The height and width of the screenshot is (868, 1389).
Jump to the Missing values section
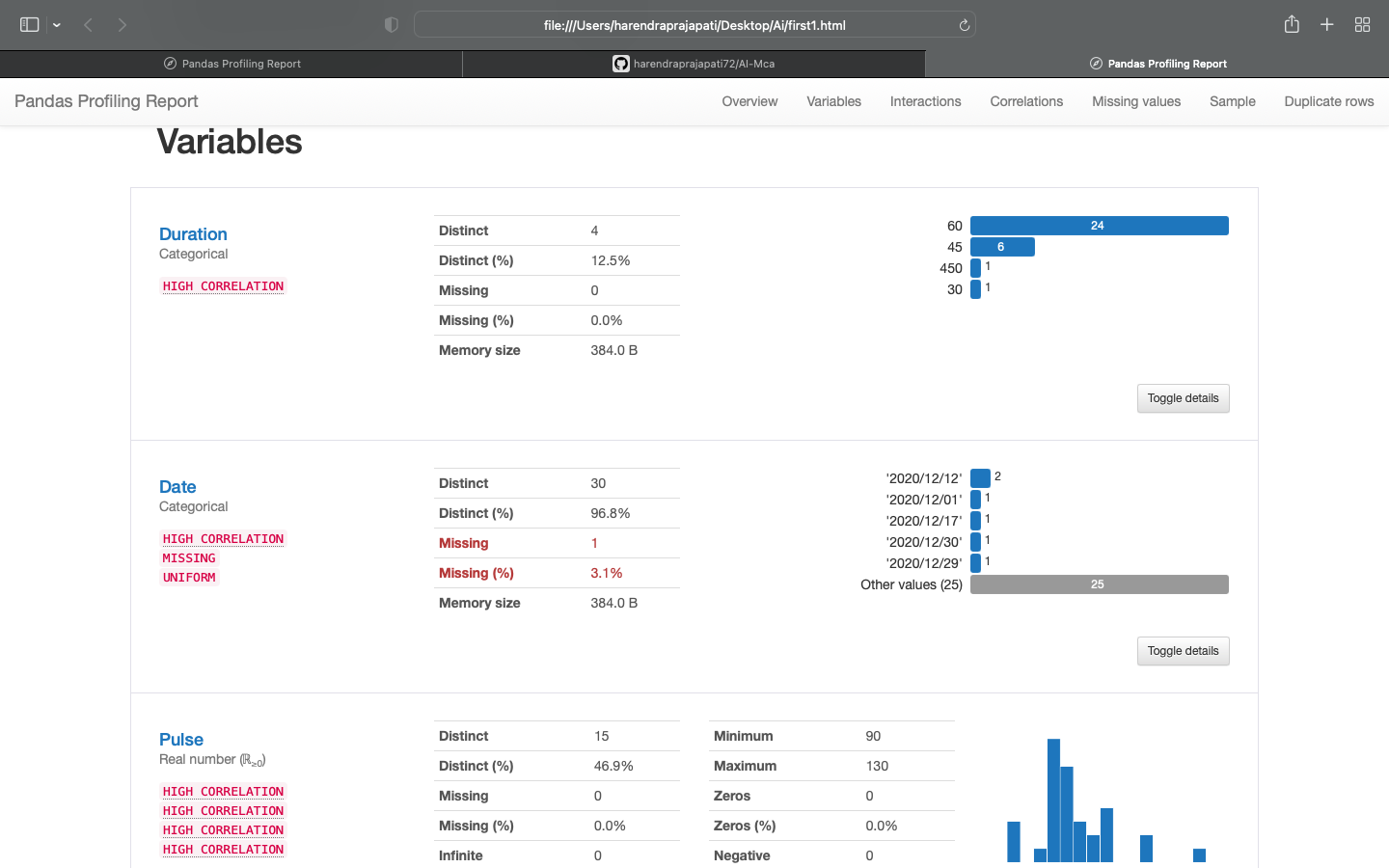(x=1135, y=101)
